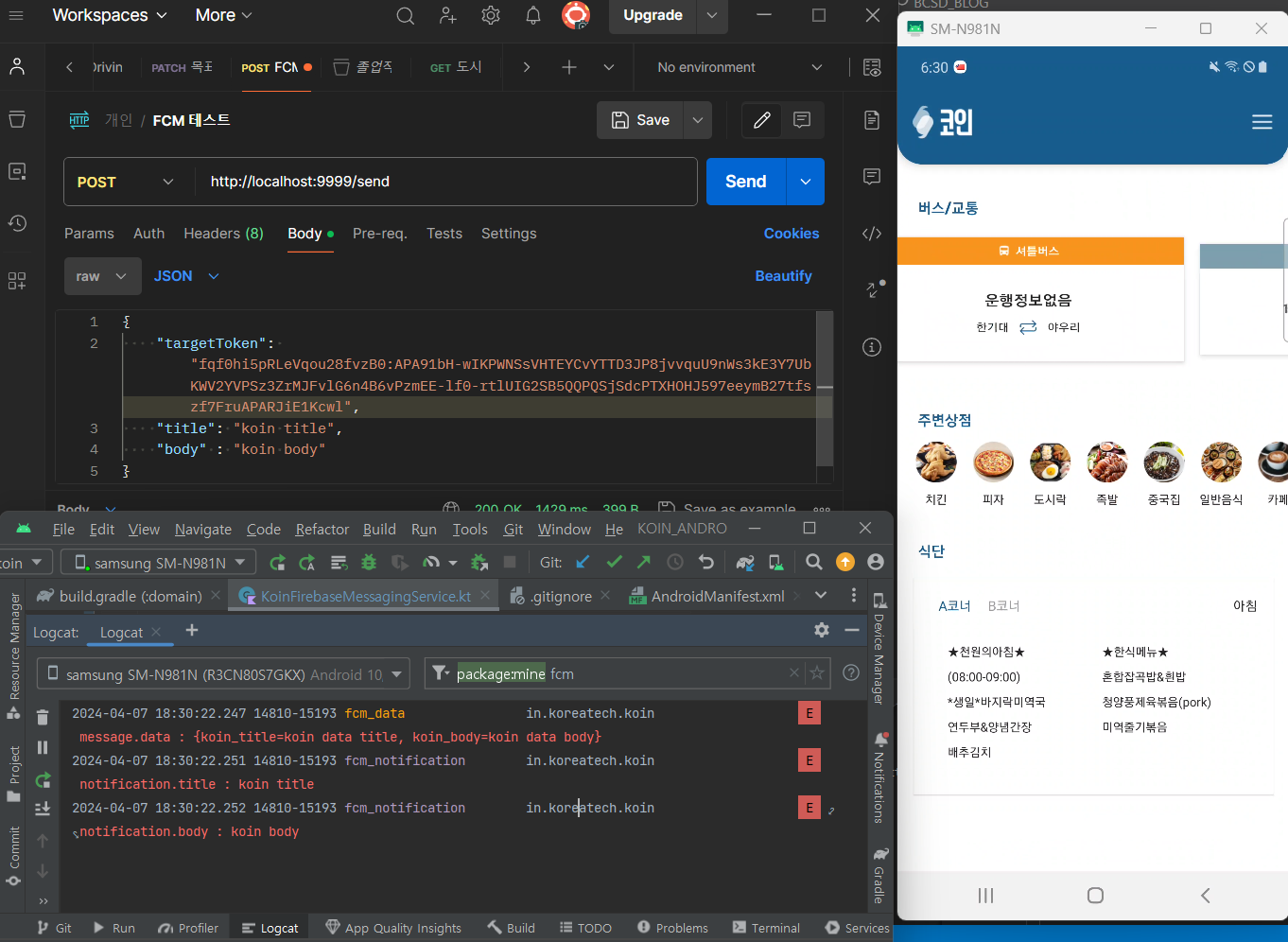Screen dimensions: 1288x942
Task: Clear Logcat with trash icon
Action: pyautogui.click(x=43, y=718)
